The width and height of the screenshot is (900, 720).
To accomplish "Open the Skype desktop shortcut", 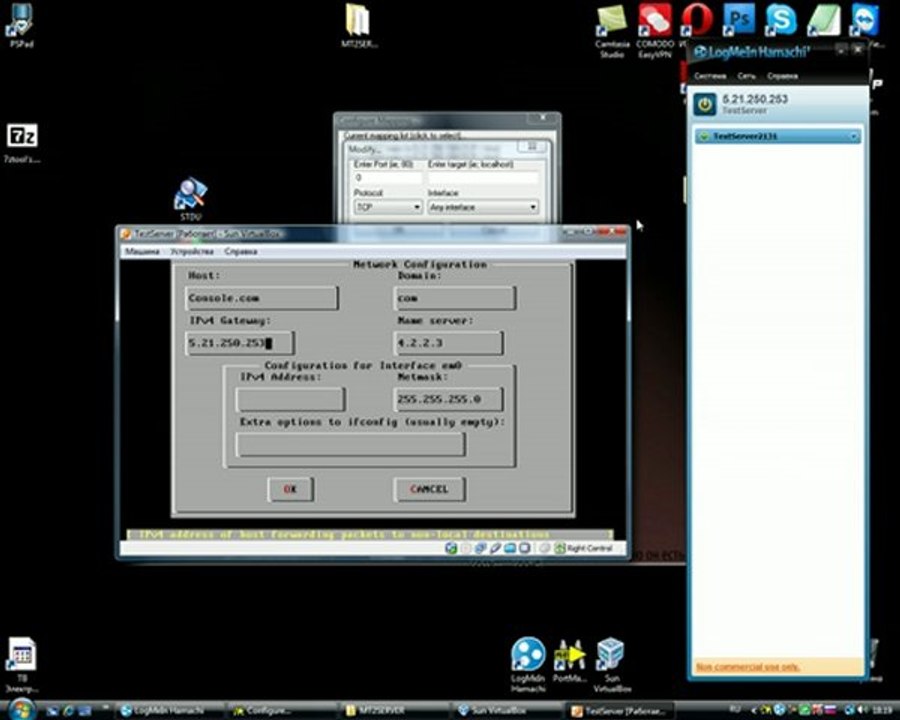I will click(781, 18).
